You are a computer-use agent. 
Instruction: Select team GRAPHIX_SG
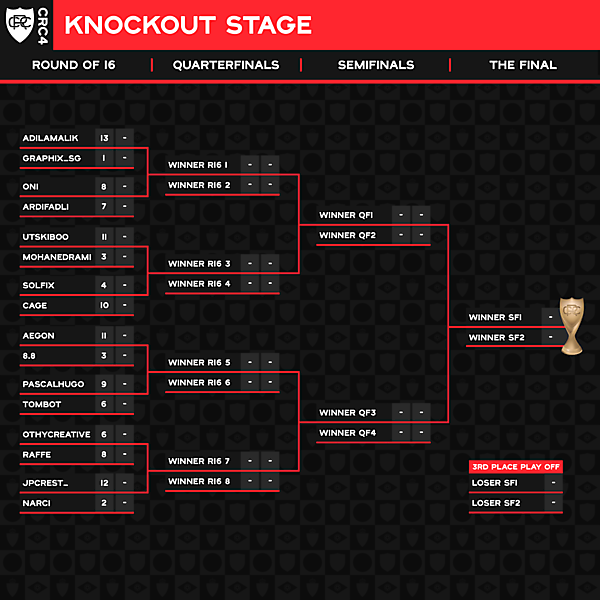pos(51,158)
